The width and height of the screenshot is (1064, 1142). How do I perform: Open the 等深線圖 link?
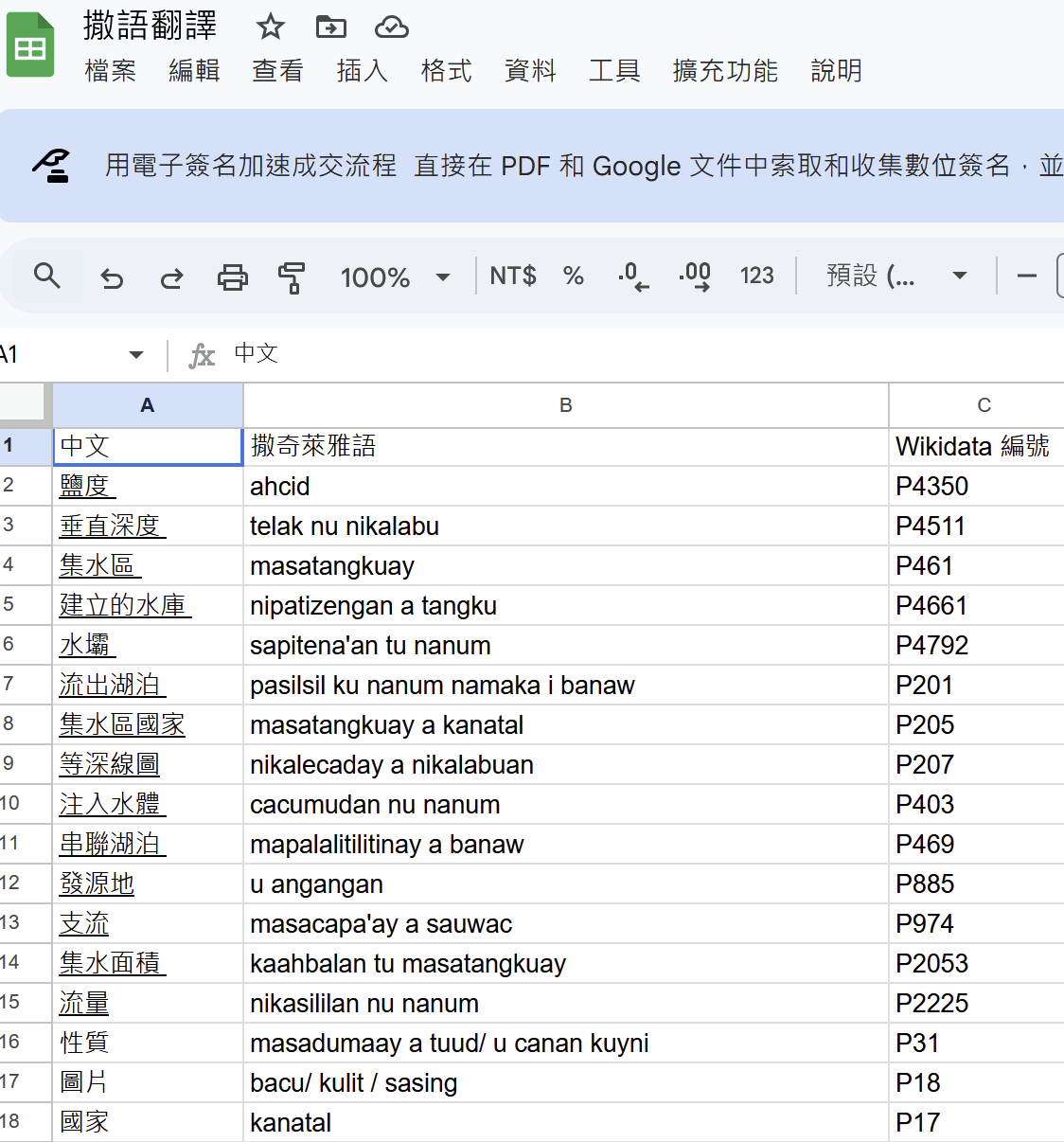(x=109, y=764)
